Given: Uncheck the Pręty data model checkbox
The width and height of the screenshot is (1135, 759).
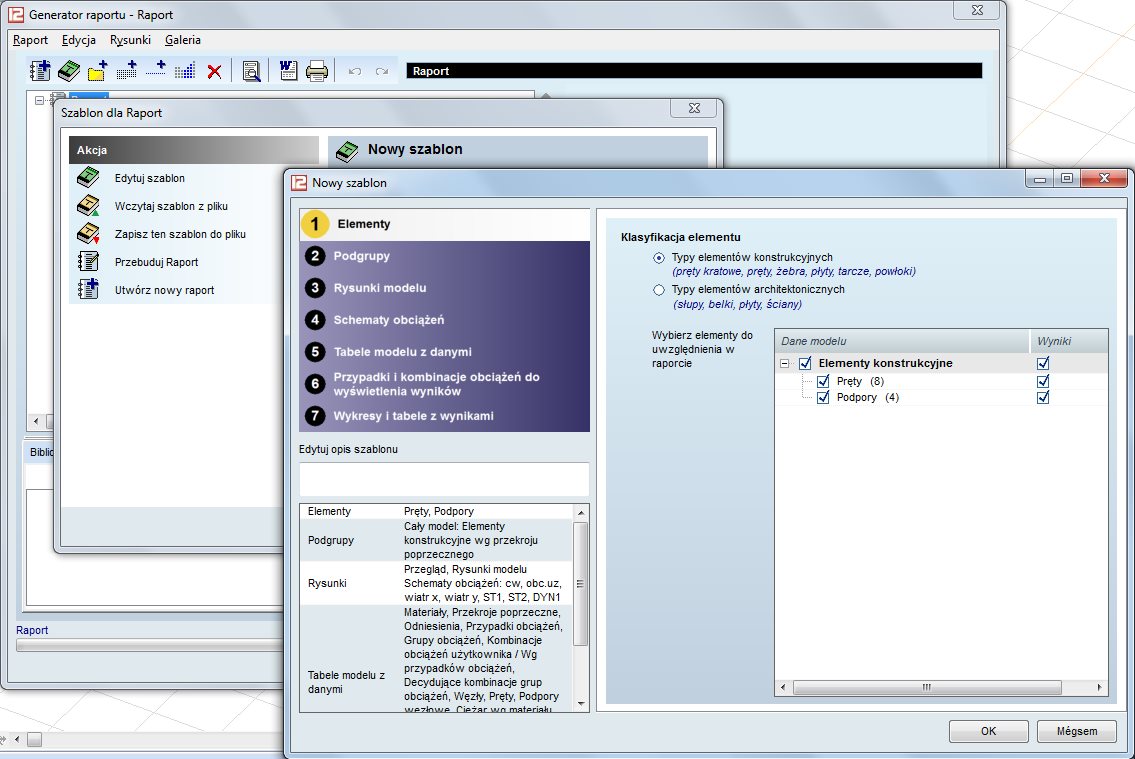Looking at the screenshot, I should tap(823, 382).
